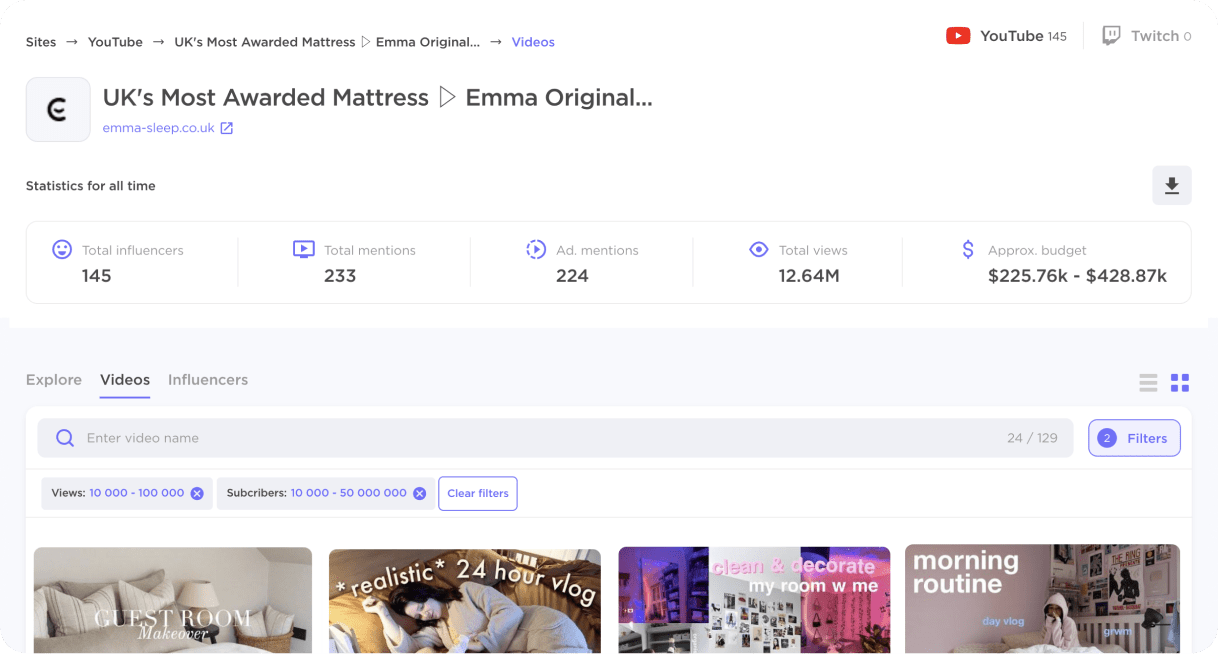This screenshot has width=1218, height=654.
Task: Open clean & decorate my room thumbnail
Action: click(x=754, y=600)
